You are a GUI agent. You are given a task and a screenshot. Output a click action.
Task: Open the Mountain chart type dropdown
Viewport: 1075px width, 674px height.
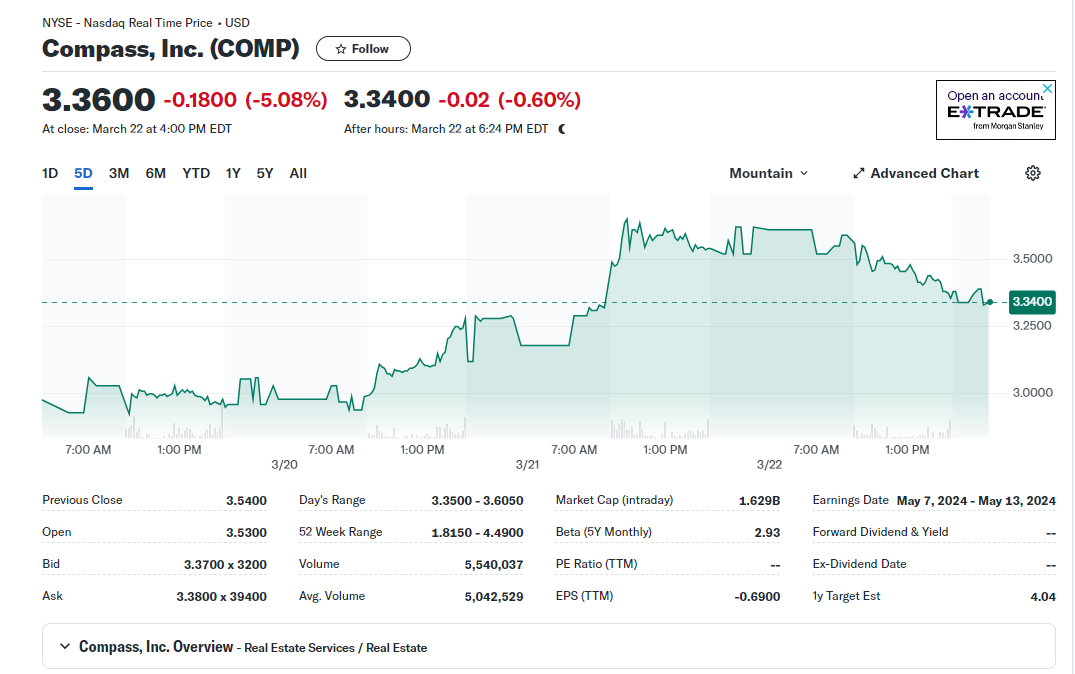point(769,173)
